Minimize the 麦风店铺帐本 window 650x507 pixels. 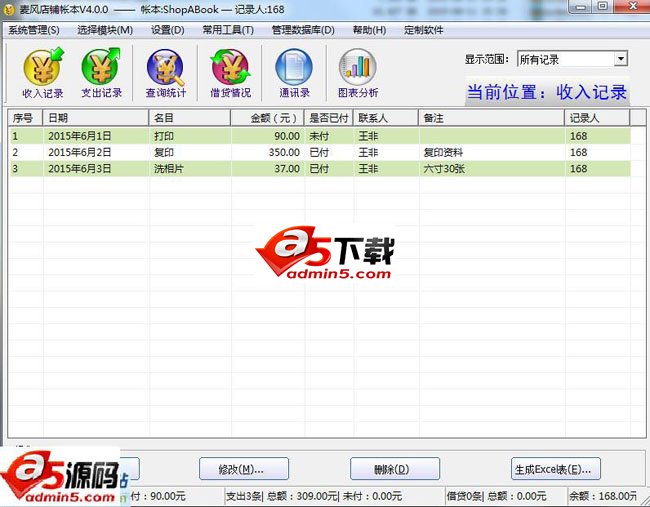(581, 7)
